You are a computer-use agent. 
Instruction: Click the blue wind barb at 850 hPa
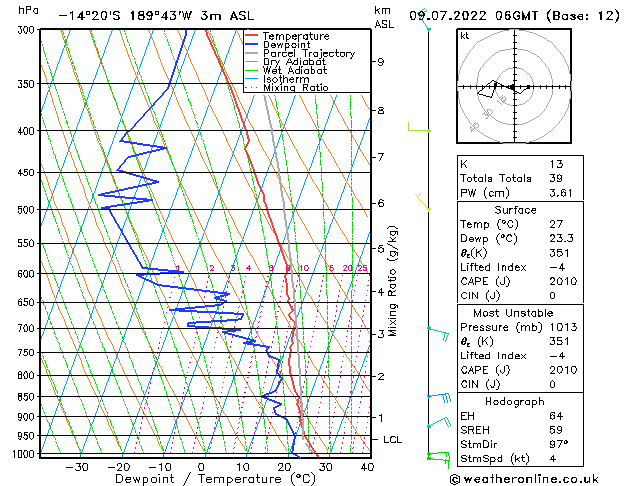439,397
